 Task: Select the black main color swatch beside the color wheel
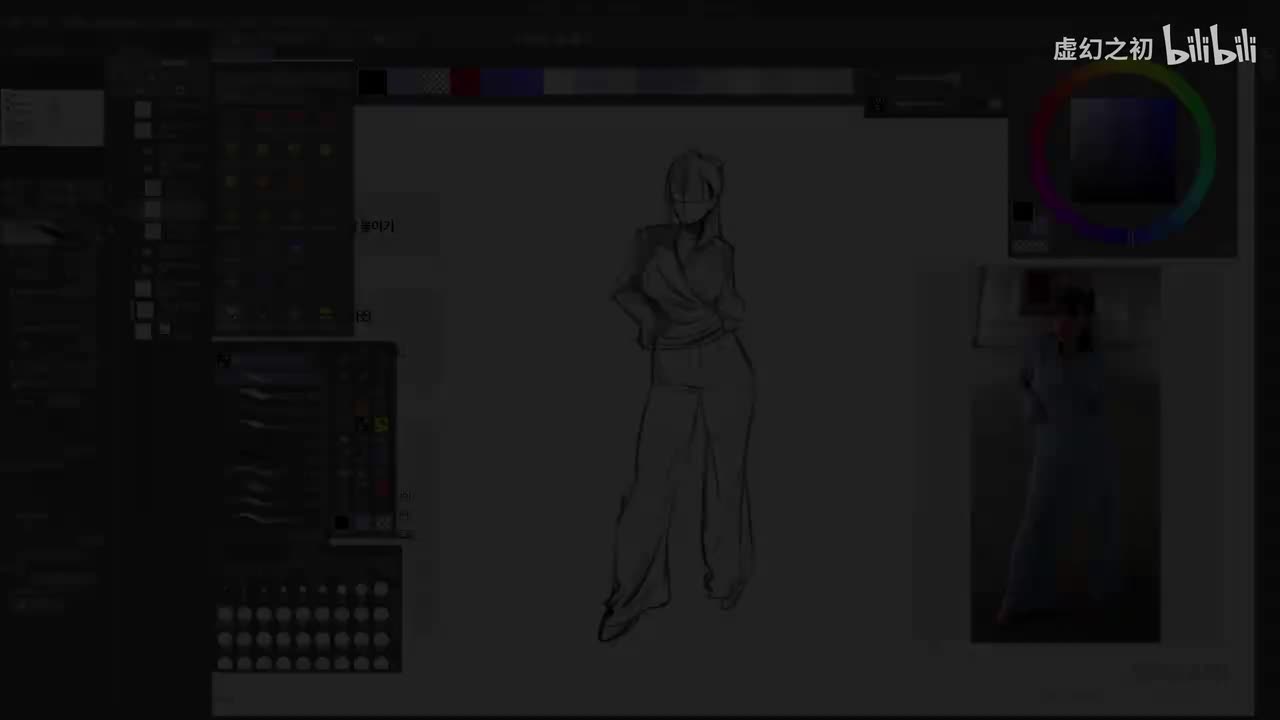[1022, 212]
